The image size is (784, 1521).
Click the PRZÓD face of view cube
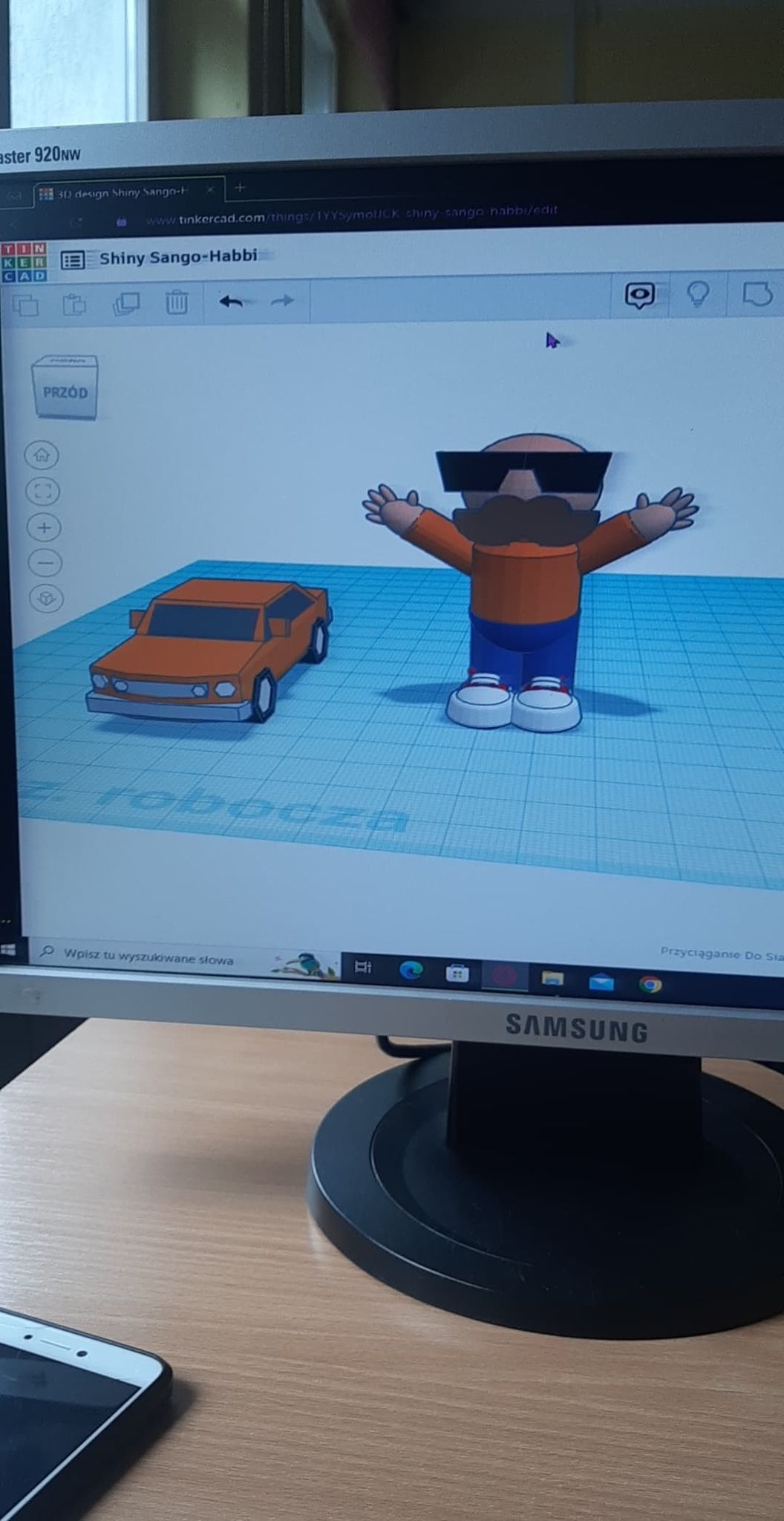pos(65,392)
